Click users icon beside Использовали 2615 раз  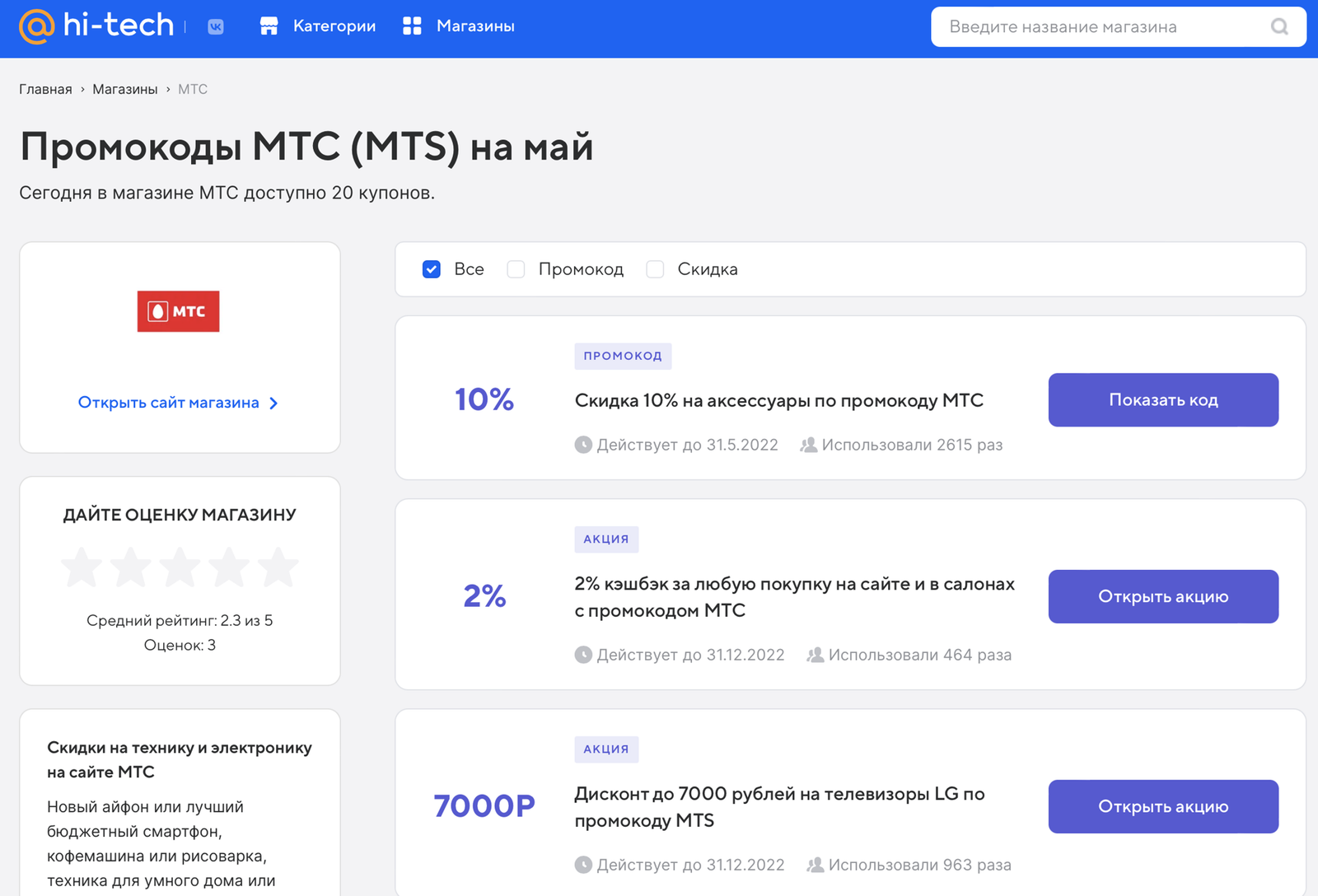(809, 445)
